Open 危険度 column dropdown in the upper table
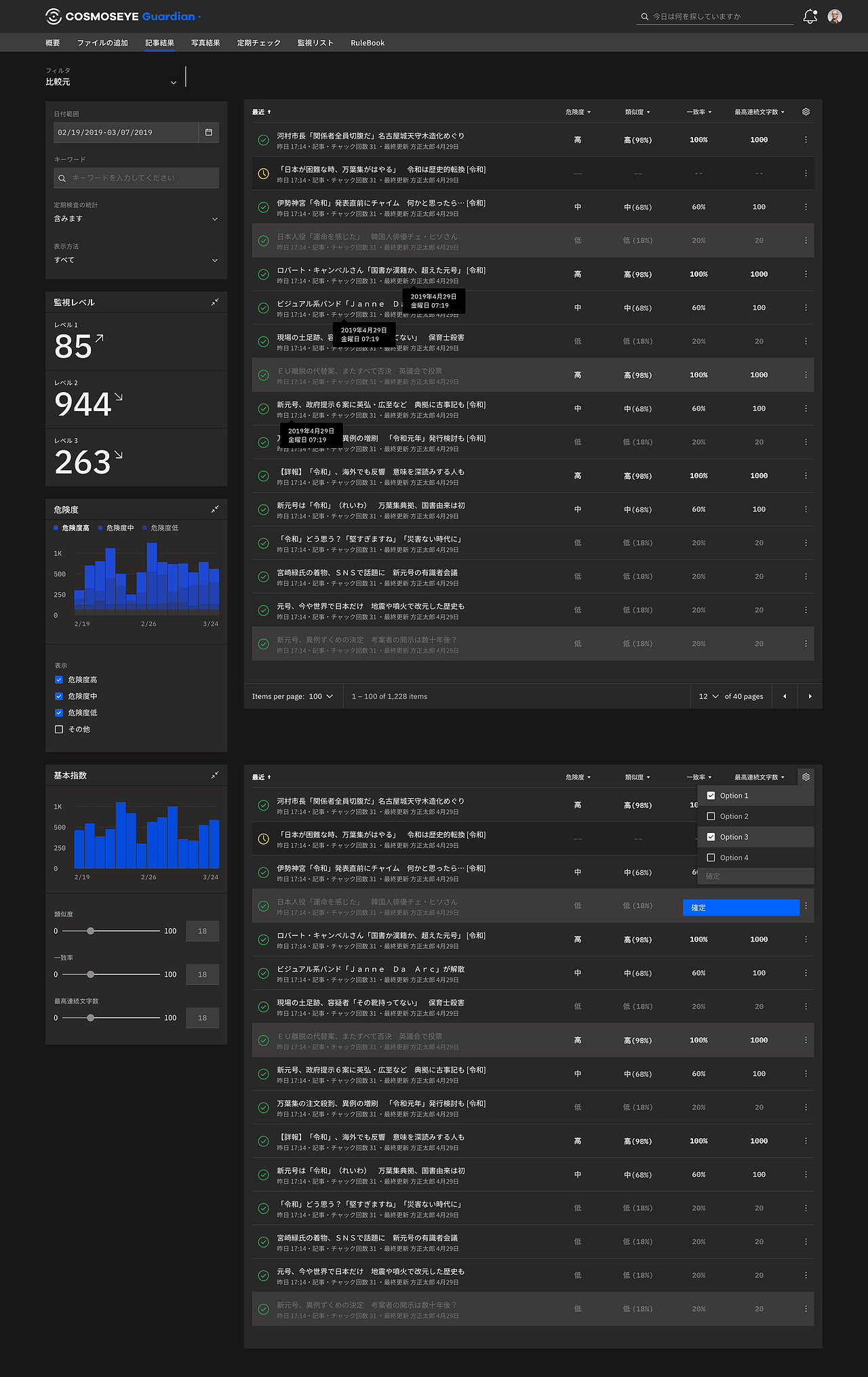Image resolution: width=868 pixels, height=1377 pixels. coord(578,112)
